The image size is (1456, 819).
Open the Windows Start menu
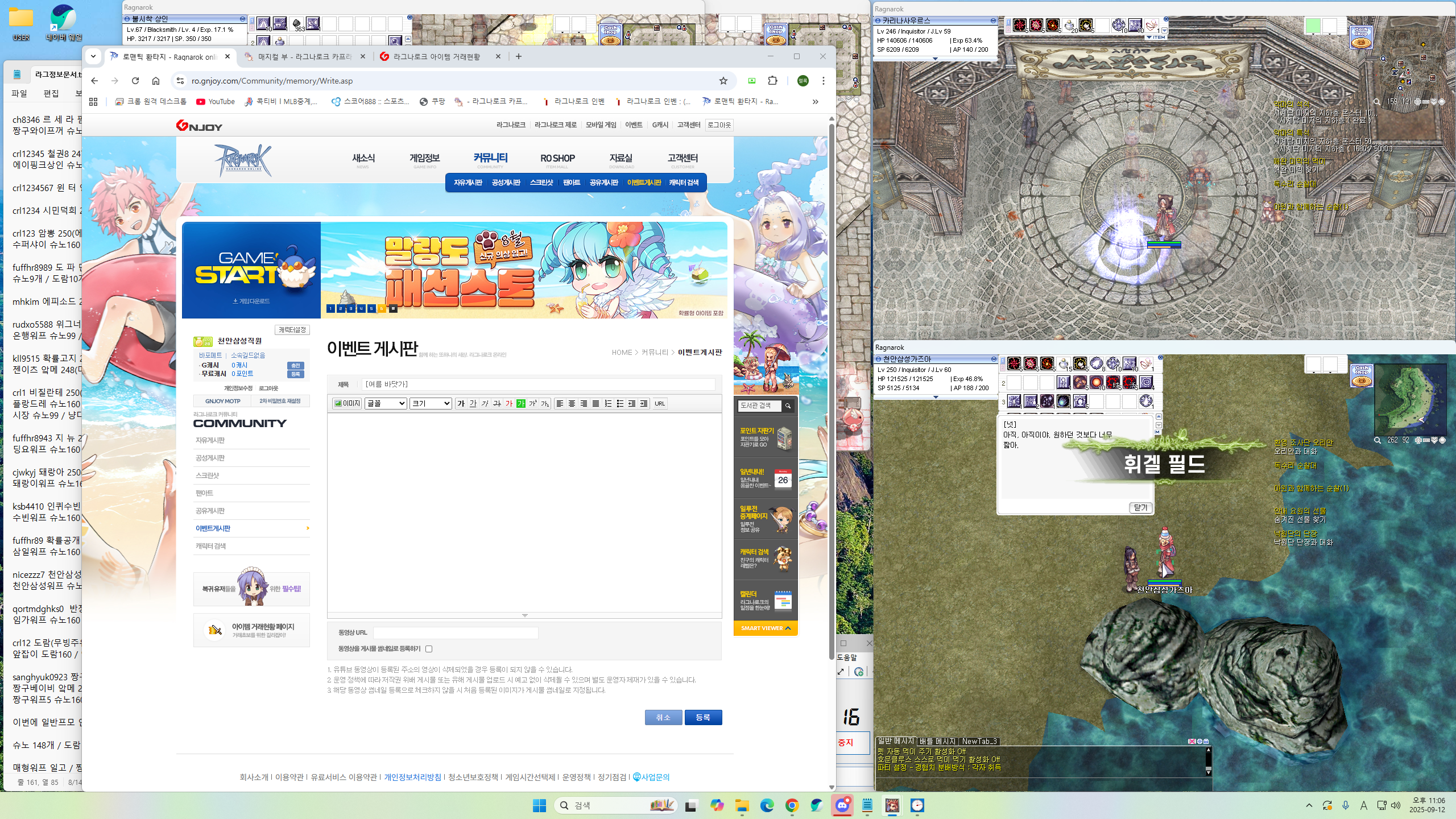point(539,805)
